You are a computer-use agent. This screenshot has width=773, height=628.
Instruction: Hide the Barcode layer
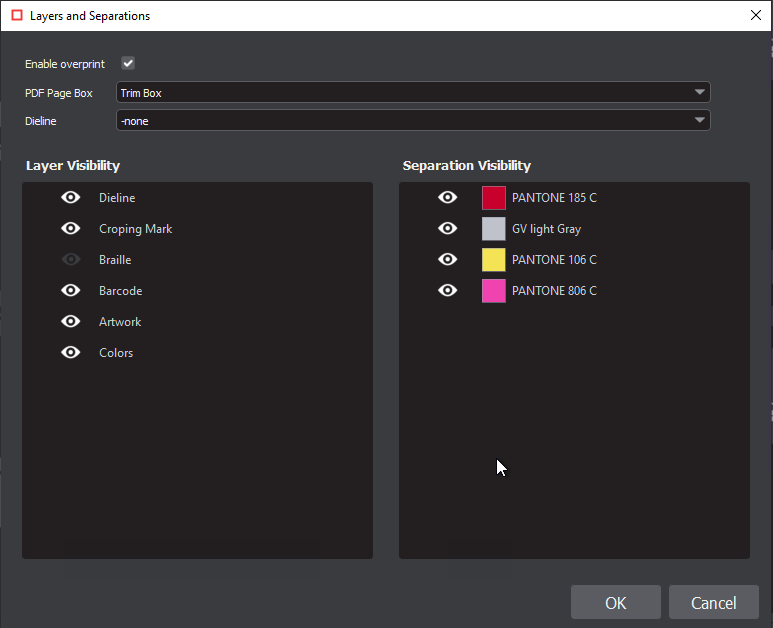point(71,291)
